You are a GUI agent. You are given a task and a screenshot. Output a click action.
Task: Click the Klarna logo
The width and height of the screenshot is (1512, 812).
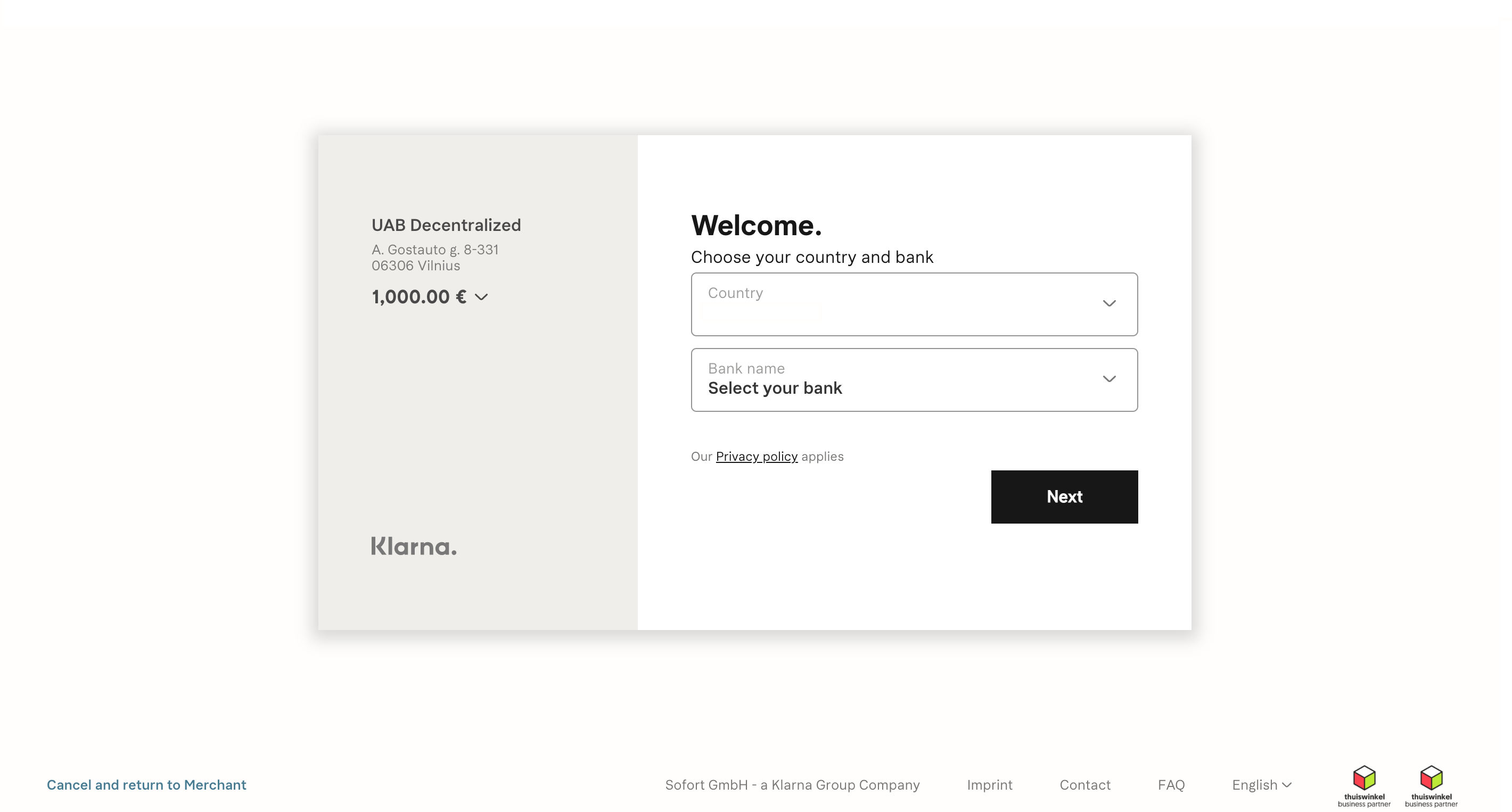tap(414, 546)
